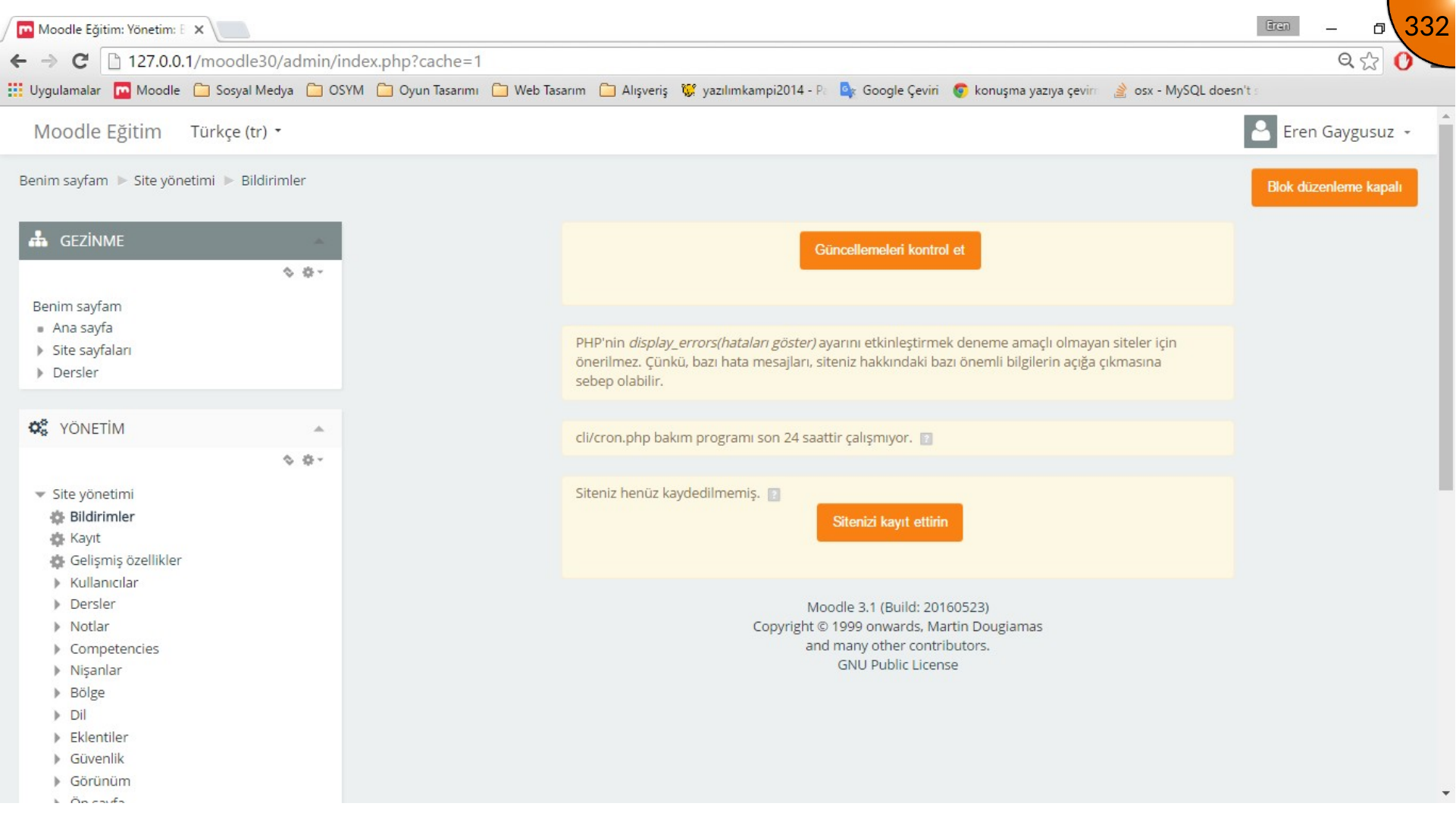Open the help icon beside the cron warning
The image size is (1456, 819).
click(926, 439)
